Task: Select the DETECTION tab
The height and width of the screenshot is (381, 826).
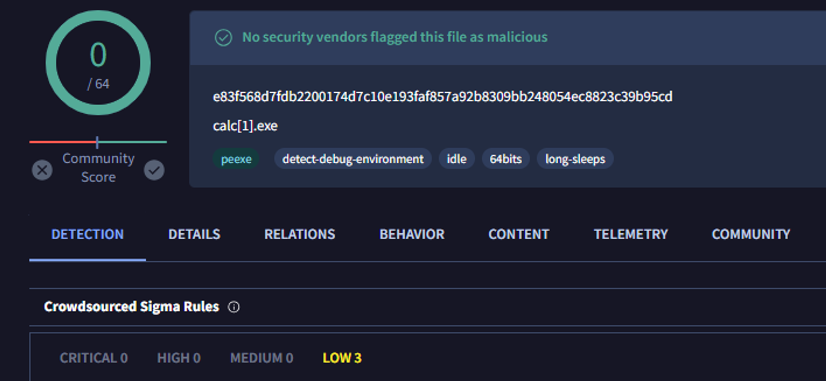Action: [x=87, y=234]
